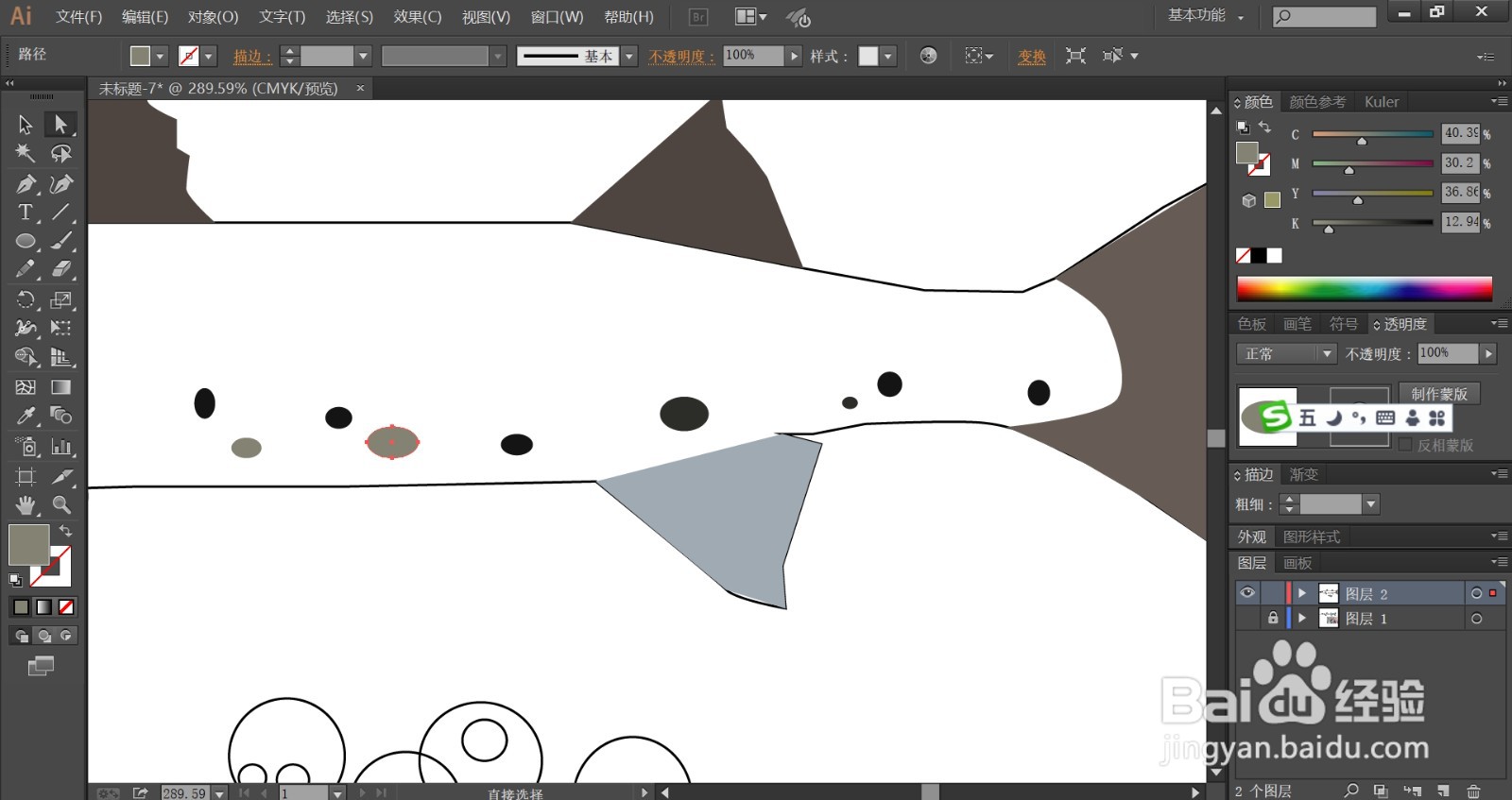The width and height of the screenshot is (1512, 800).
Task: Expand 图层 2 disclosure triangle
Action: 1302,593
